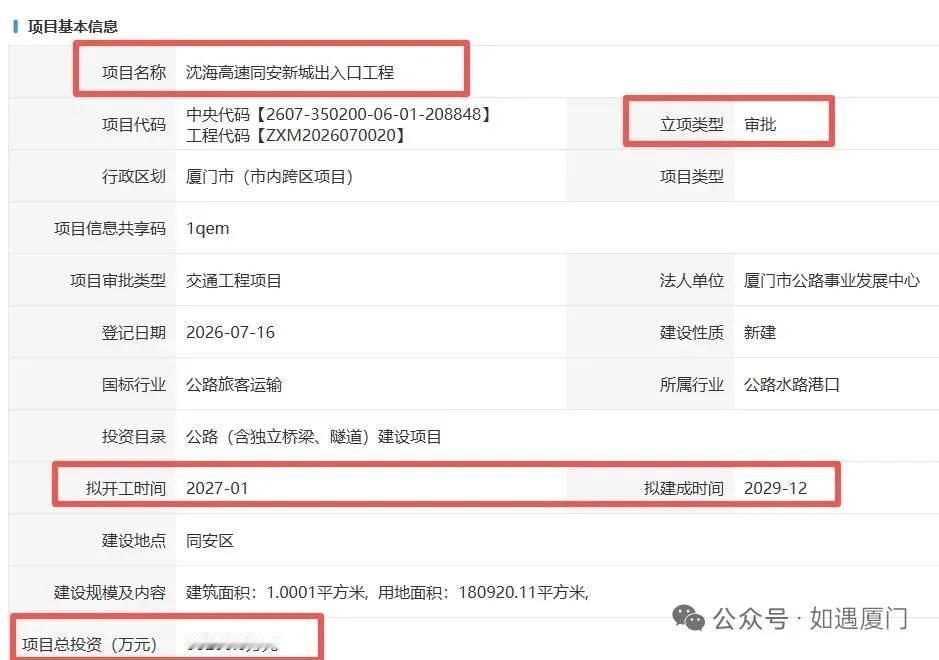Select the 建设规模及内容 label
The image size is (939, 660).
coord(110,593)
